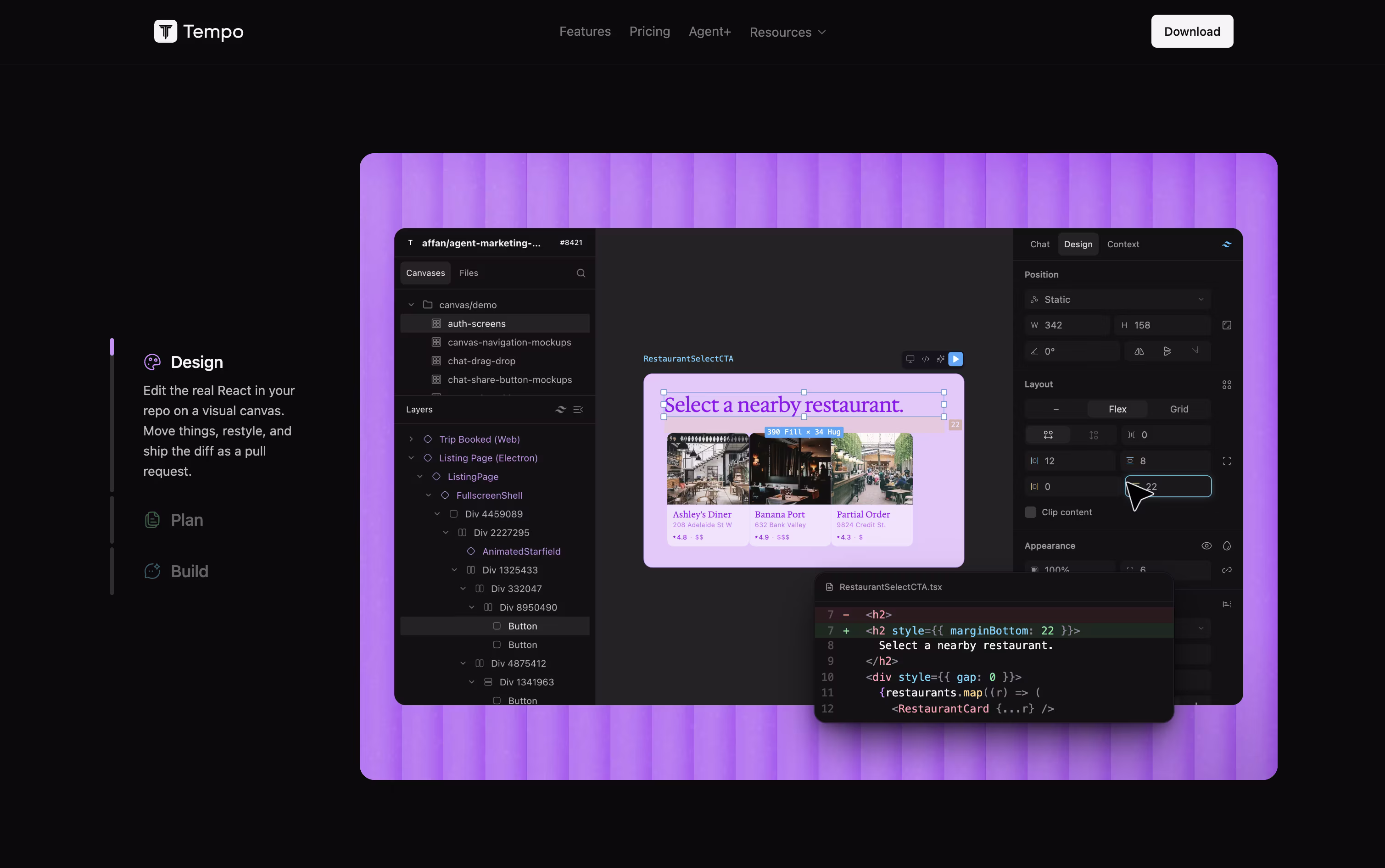Switch to the Design tab in panel

(x=1078, y=244)
